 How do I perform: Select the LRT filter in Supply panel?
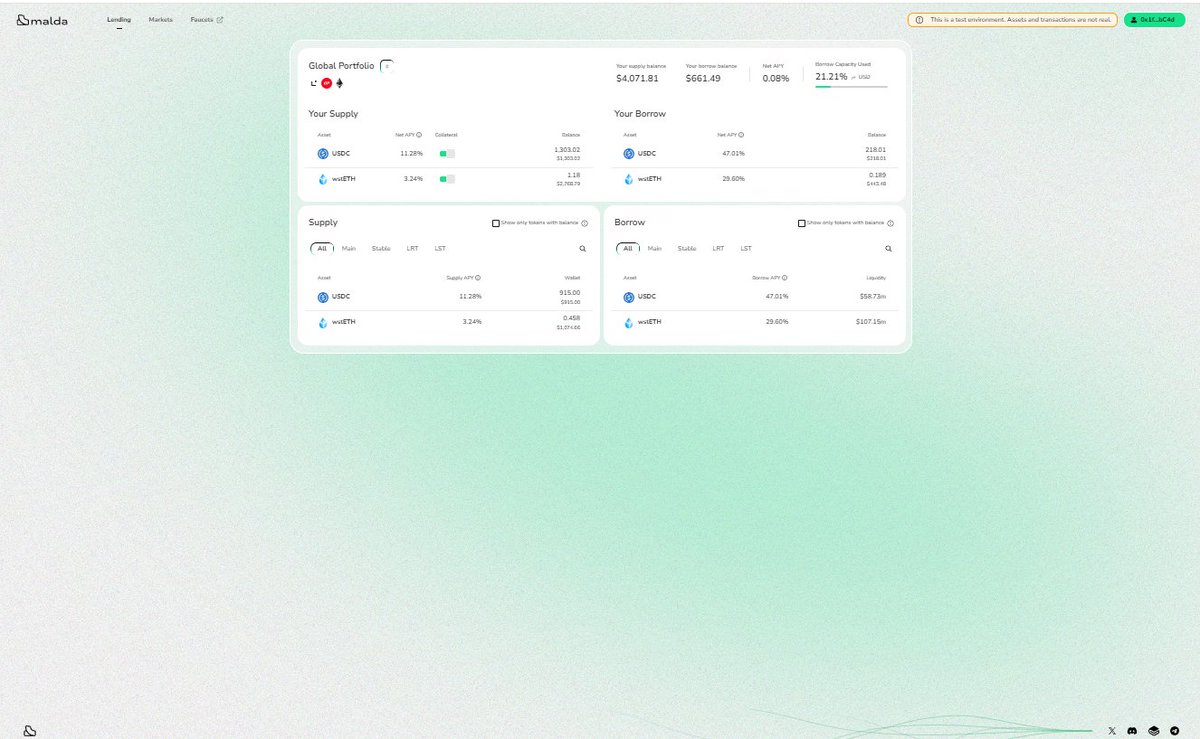click(412, 248)
